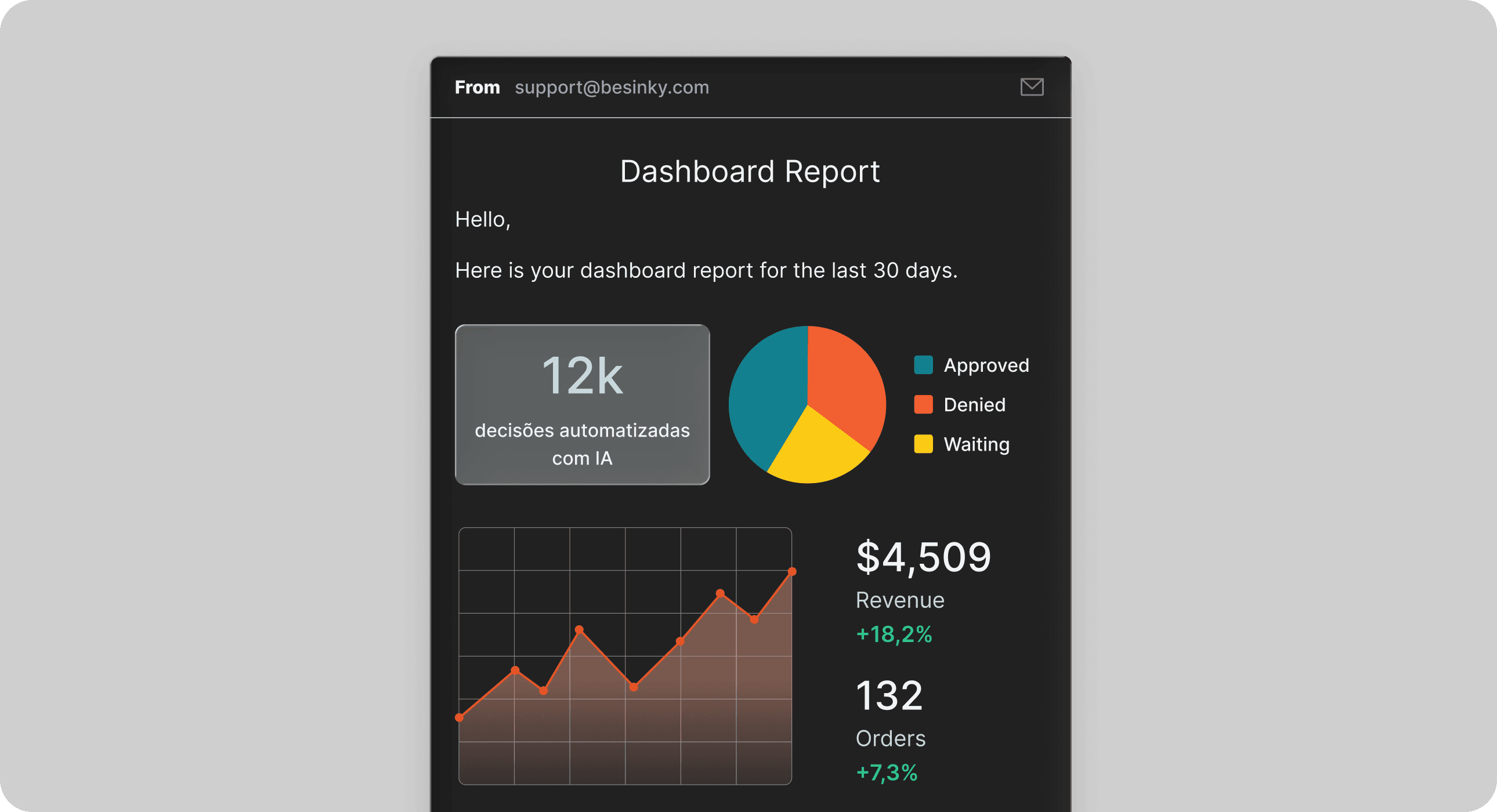Screen dimensions: 1497x812
Task: Click the last data point on line chart
Action: click(x=791, y=571)
